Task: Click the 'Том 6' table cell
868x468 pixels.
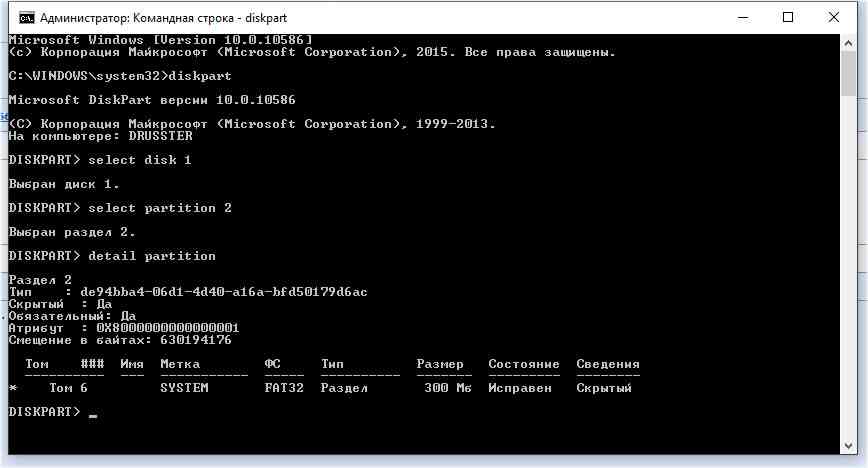Action: pyautogui.click(x=68, y=388)
